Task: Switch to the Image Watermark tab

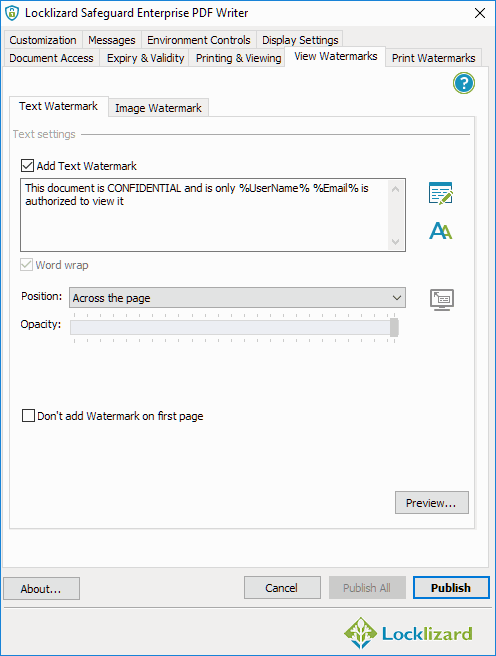Action: [158, 108]
